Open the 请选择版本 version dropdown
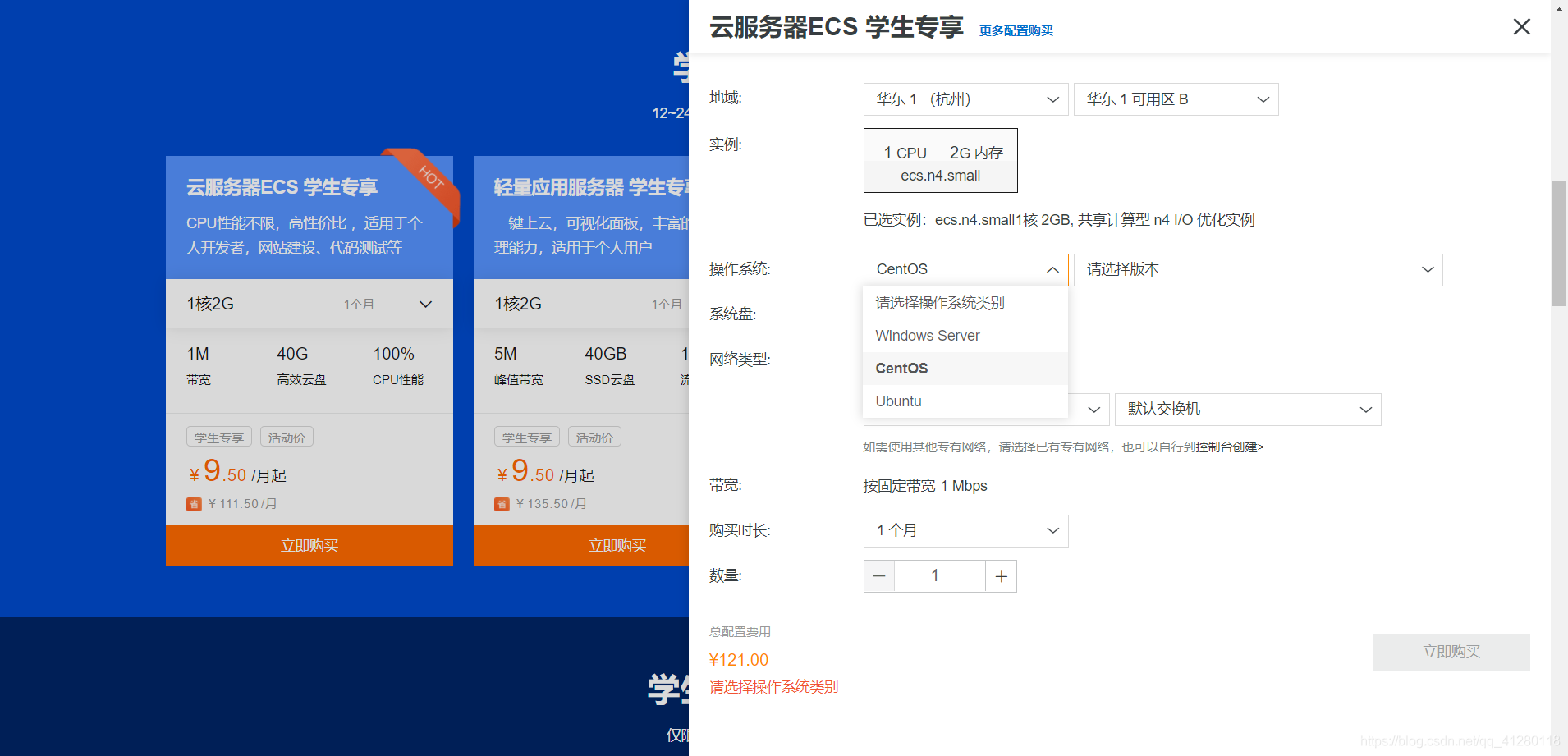 (1258, 270)
